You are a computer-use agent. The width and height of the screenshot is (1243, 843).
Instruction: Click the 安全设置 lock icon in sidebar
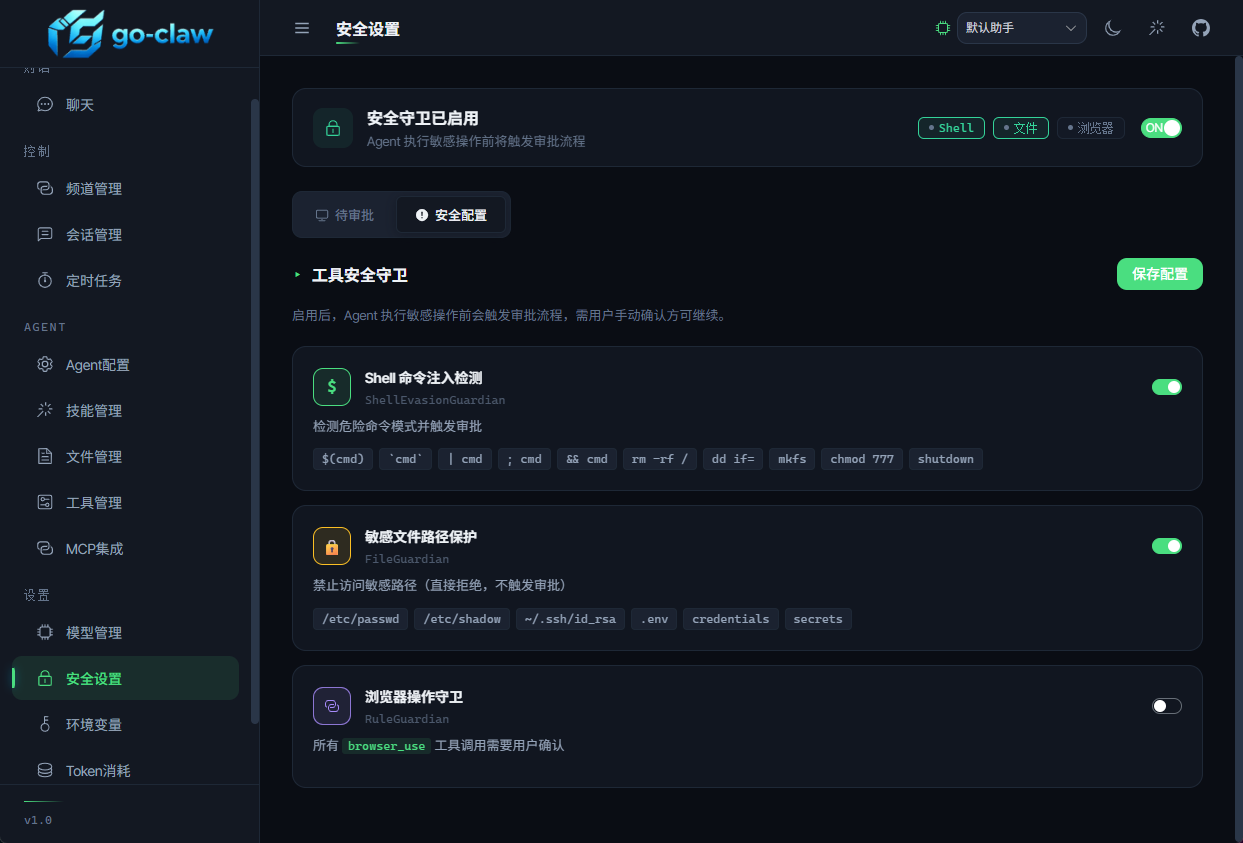click(x=45, y=678)
